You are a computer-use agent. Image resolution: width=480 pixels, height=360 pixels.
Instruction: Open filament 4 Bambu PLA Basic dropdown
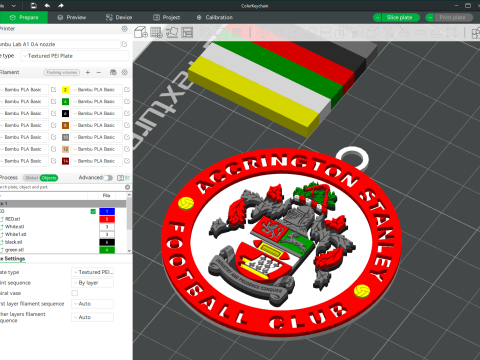pyautogui.click(x=96, y=101)
